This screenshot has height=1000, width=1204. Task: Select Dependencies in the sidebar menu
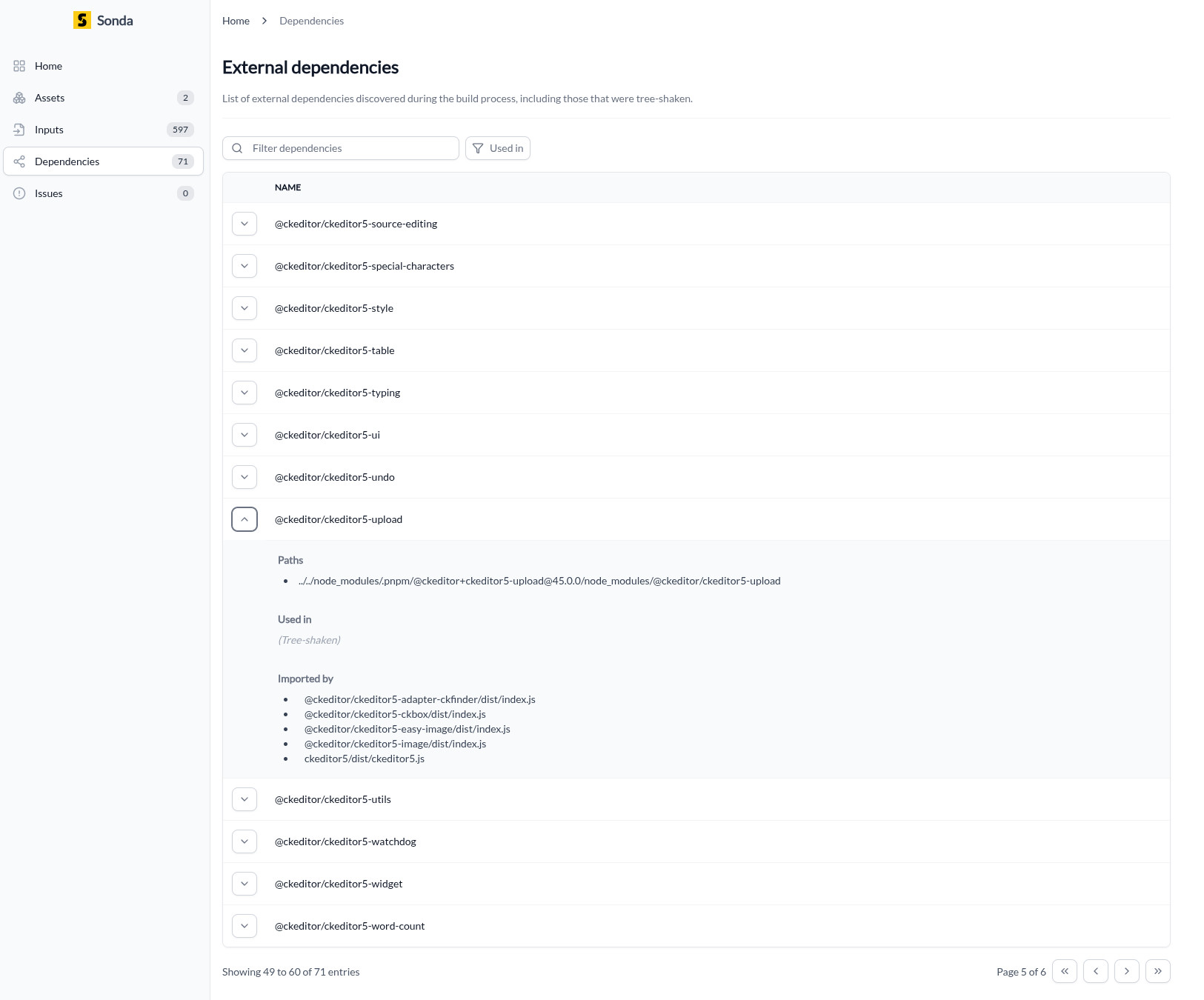pos(103,161)
